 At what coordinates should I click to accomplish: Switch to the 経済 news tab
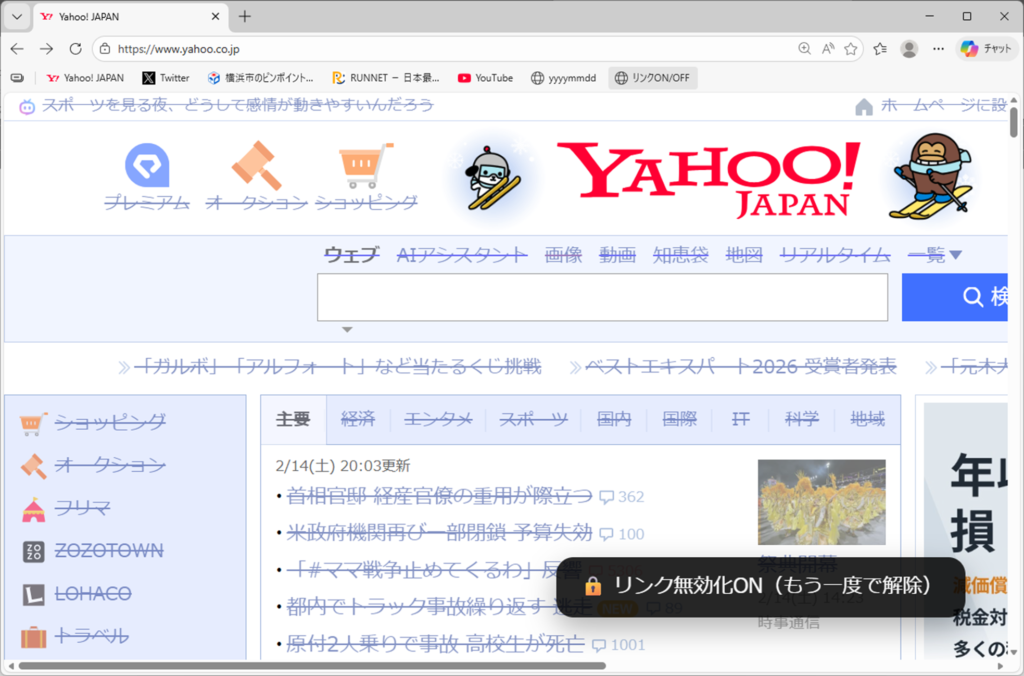click(357, 419)
